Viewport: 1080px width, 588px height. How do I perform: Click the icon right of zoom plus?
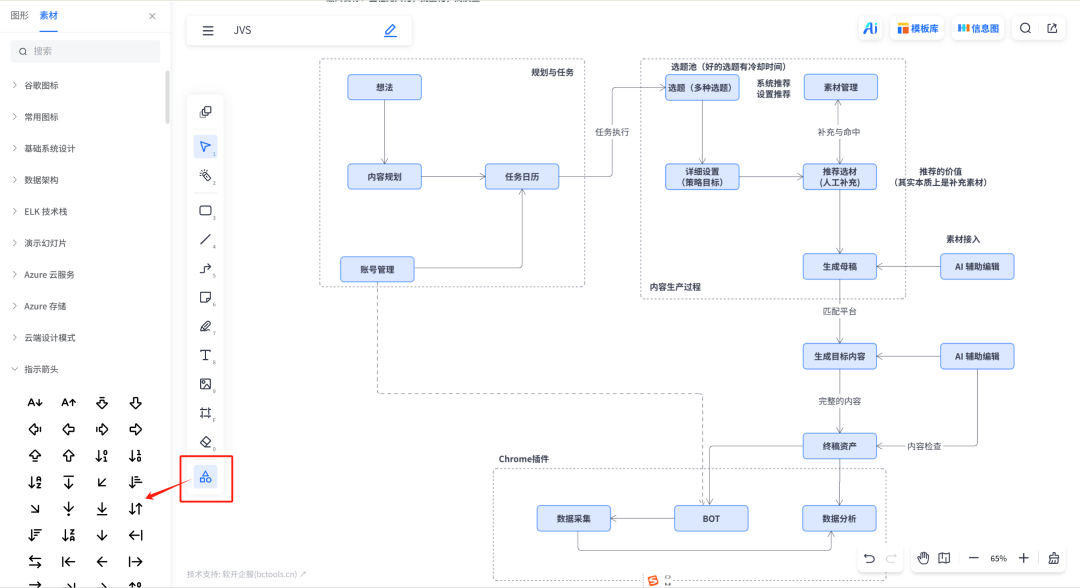tap(1054, 558)
